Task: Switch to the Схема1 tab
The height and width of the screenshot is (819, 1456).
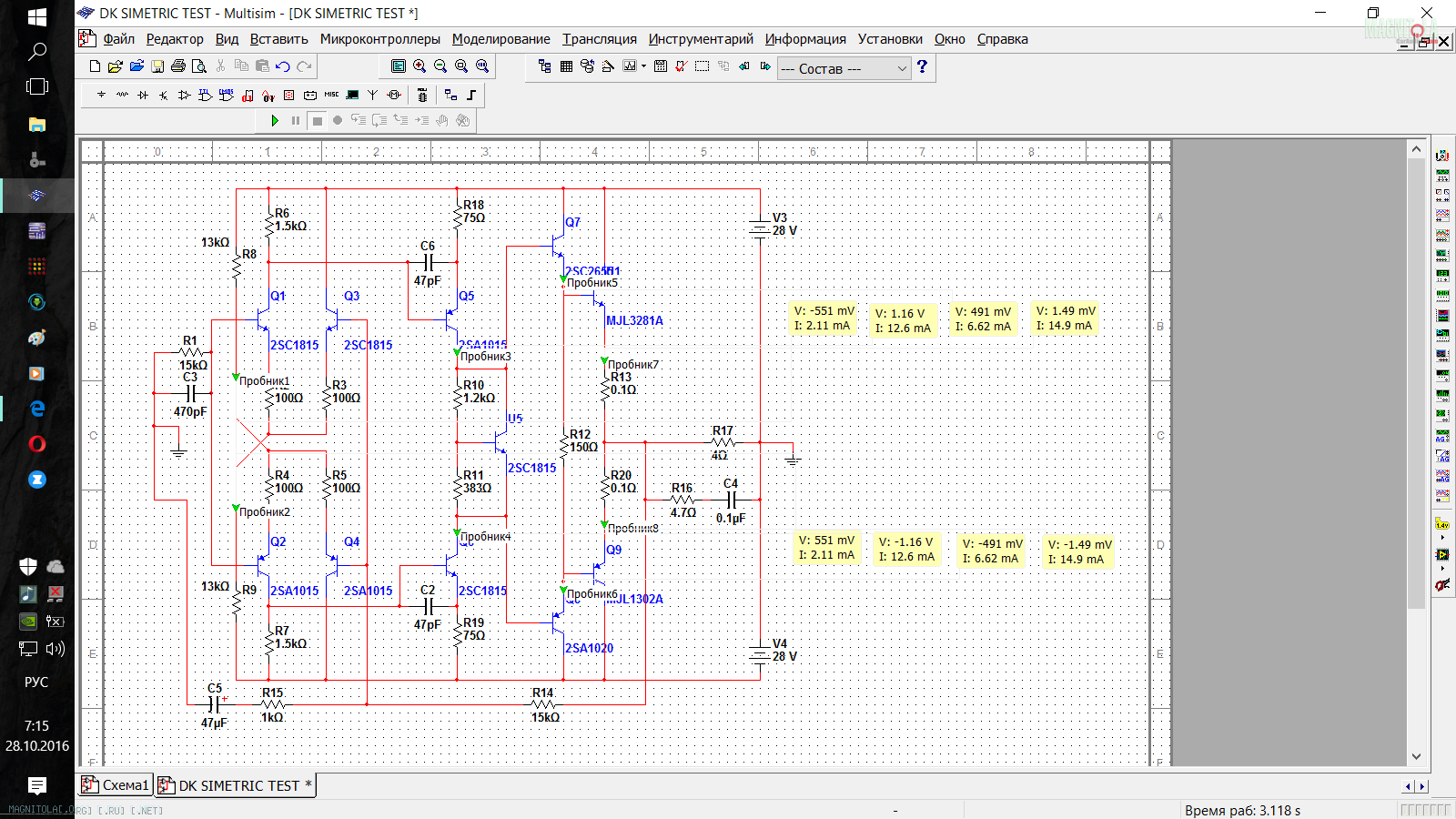Action: pyautogui.click(x=116, y=785)
